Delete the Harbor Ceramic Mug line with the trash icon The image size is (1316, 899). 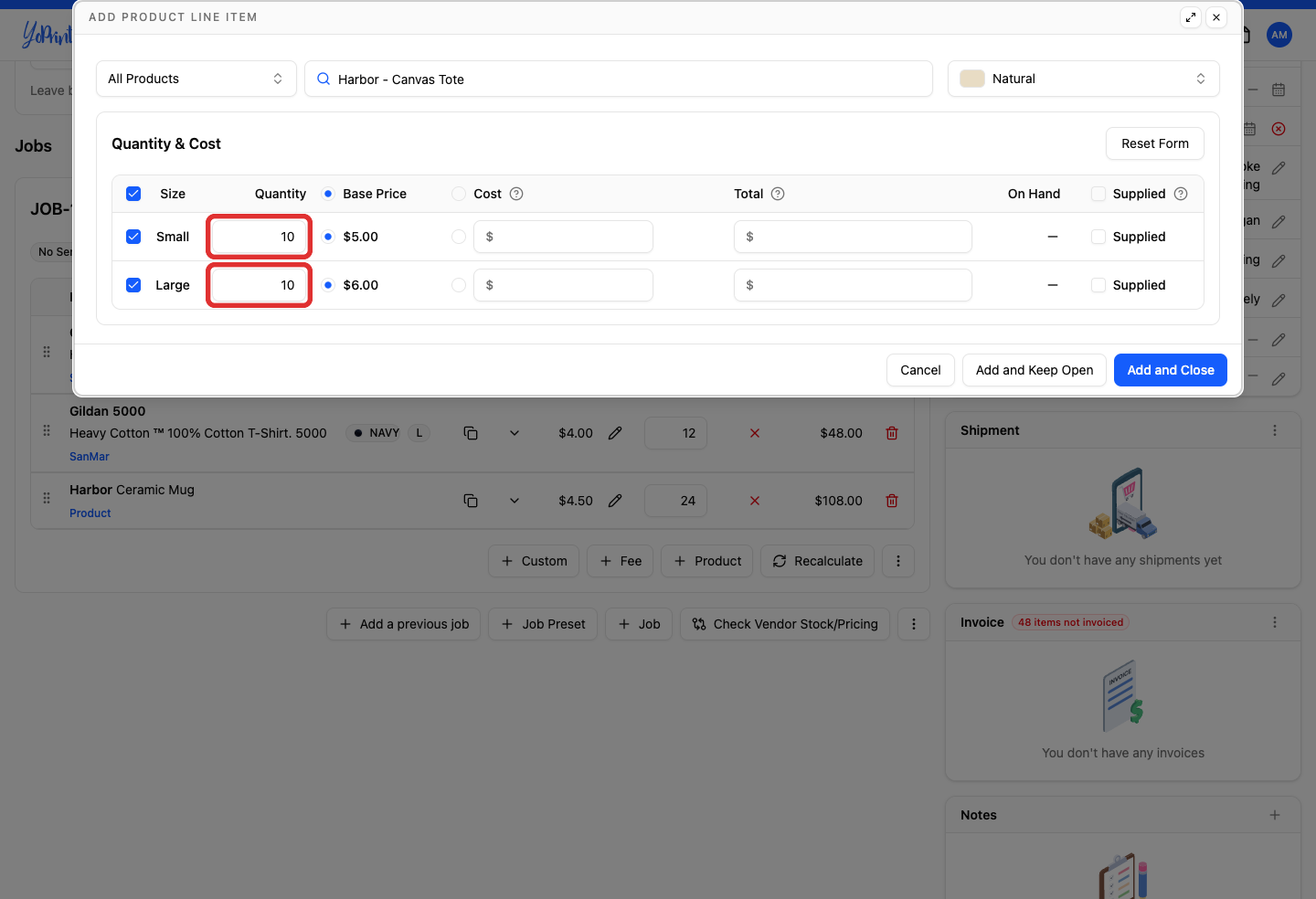point(892,501)
